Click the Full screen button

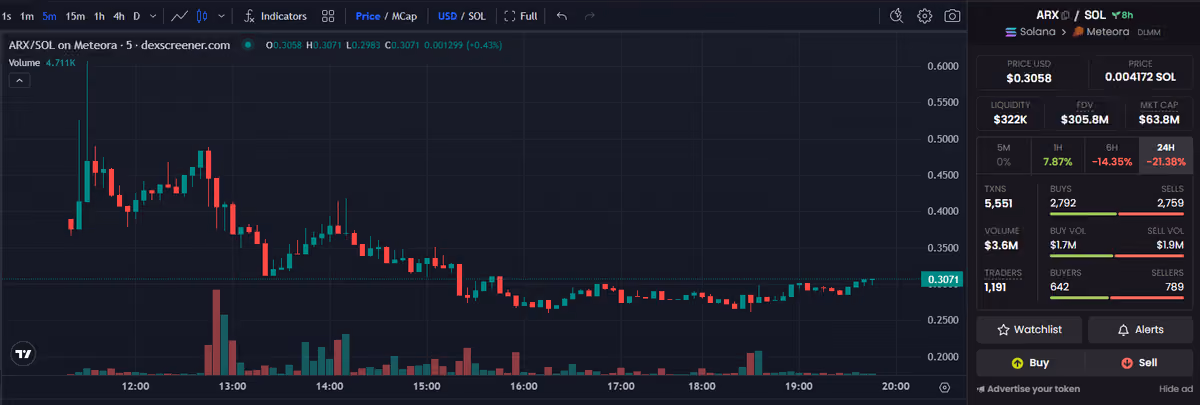[x=521, y=16]
